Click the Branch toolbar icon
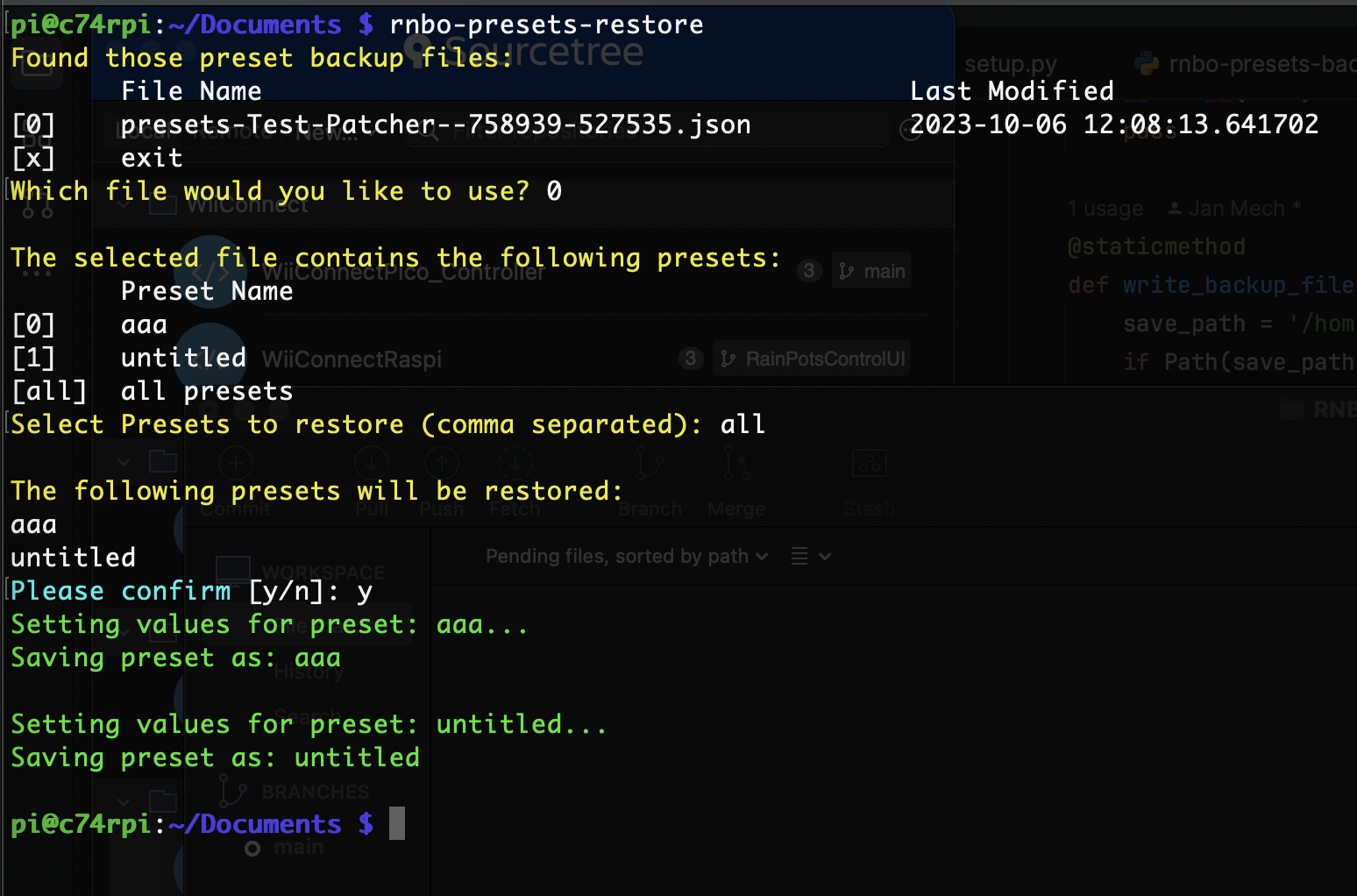Viewport: 1357px width, 896px height. 650,463
